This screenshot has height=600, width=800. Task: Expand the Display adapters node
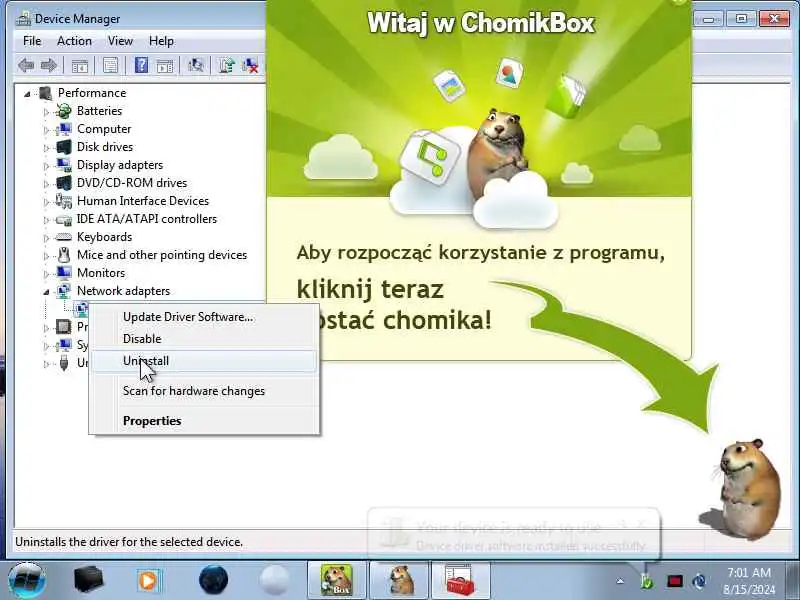pyautogui.click(x=46, y=165)
